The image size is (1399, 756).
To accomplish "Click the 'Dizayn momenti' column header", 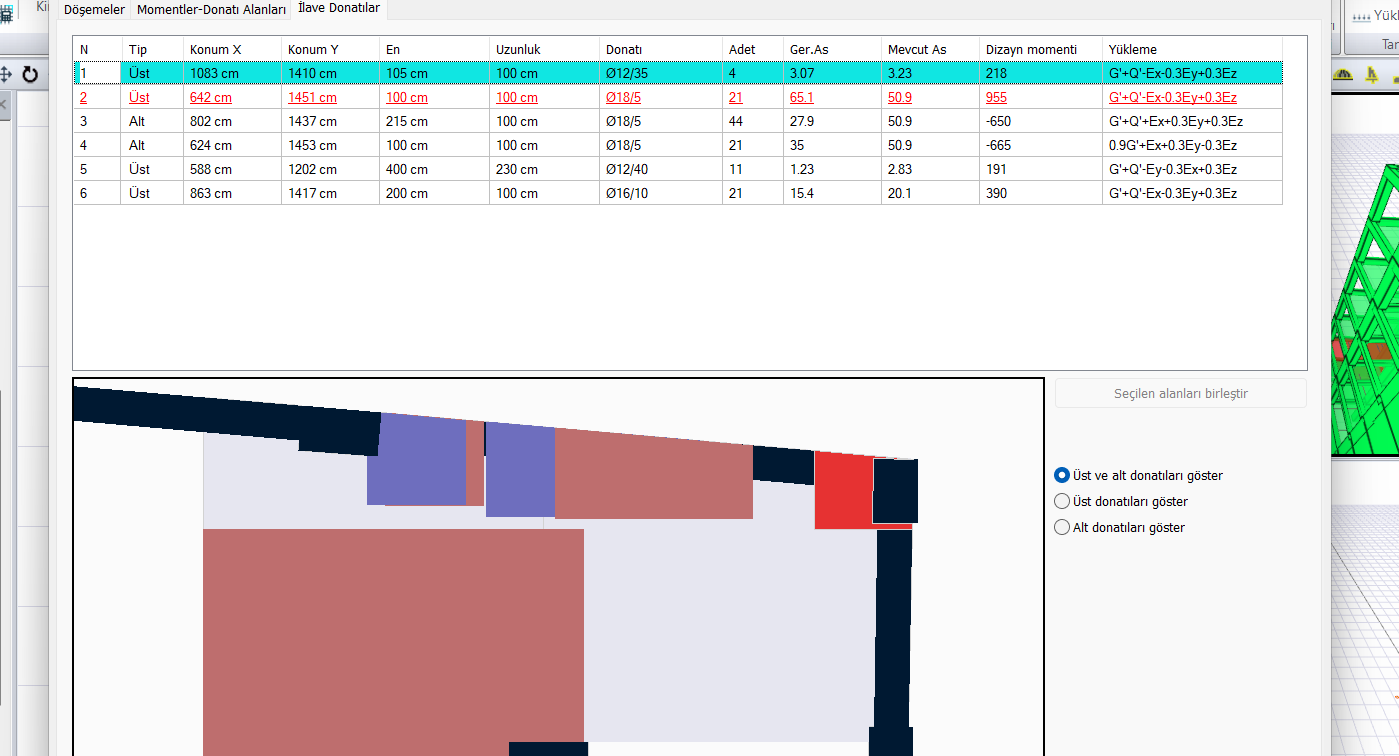I will (x=1031, y=50).
